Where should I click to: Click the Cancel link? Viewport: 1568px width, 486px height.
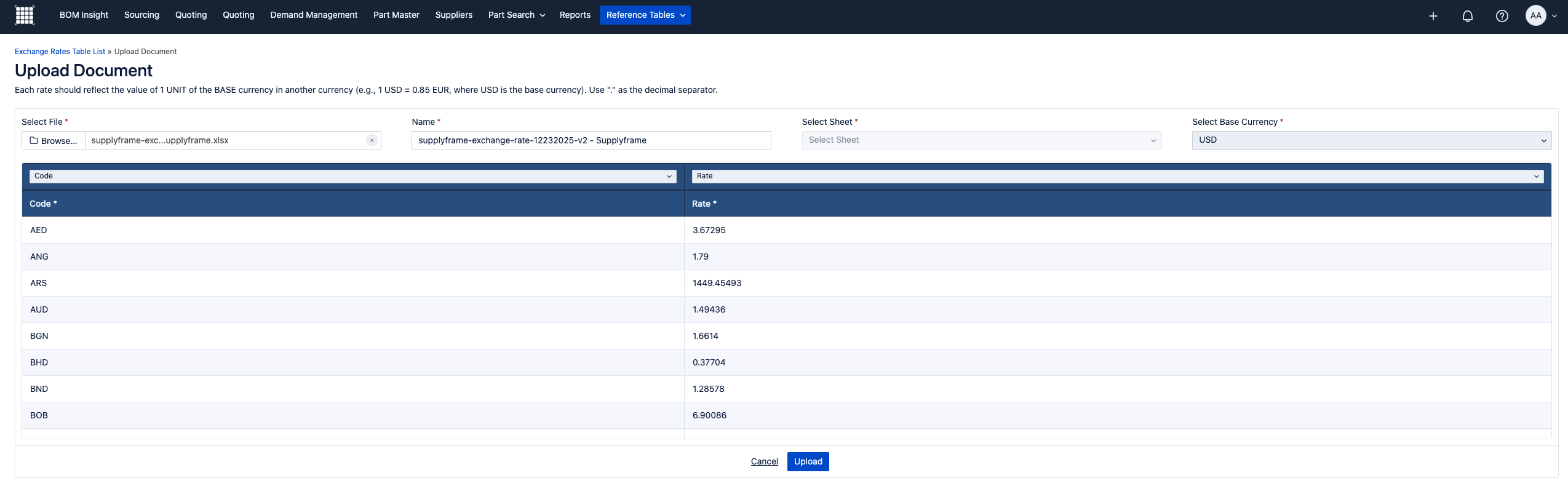[764, 461]
